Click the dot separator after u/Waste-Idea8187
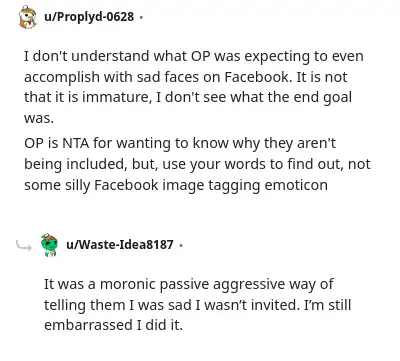This screenshot has width=400, height=361. coord(181,245)
